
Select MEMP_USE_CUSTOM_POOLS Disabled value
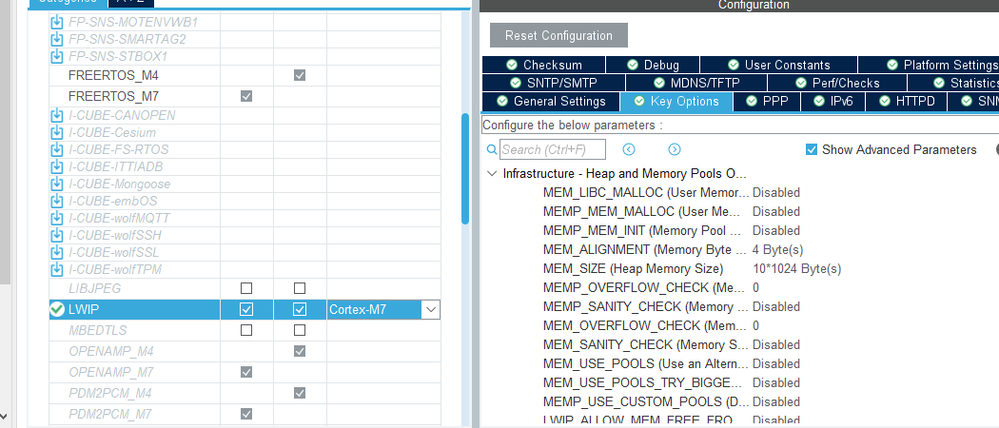tap(776, 402)
